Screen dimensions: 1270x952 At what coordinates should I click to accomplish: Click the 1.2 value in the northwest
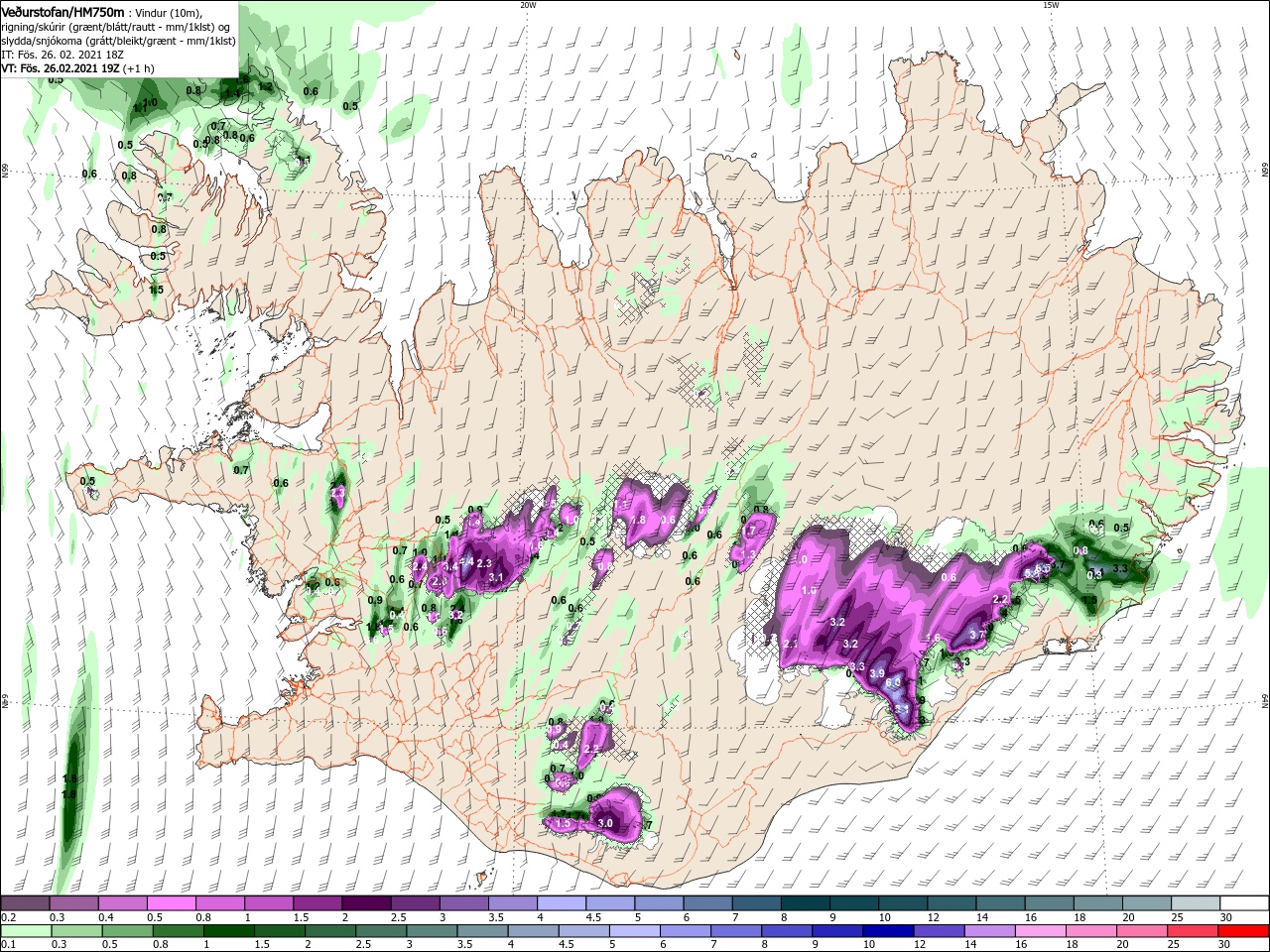pyautogui.click(x=265, y=87)
